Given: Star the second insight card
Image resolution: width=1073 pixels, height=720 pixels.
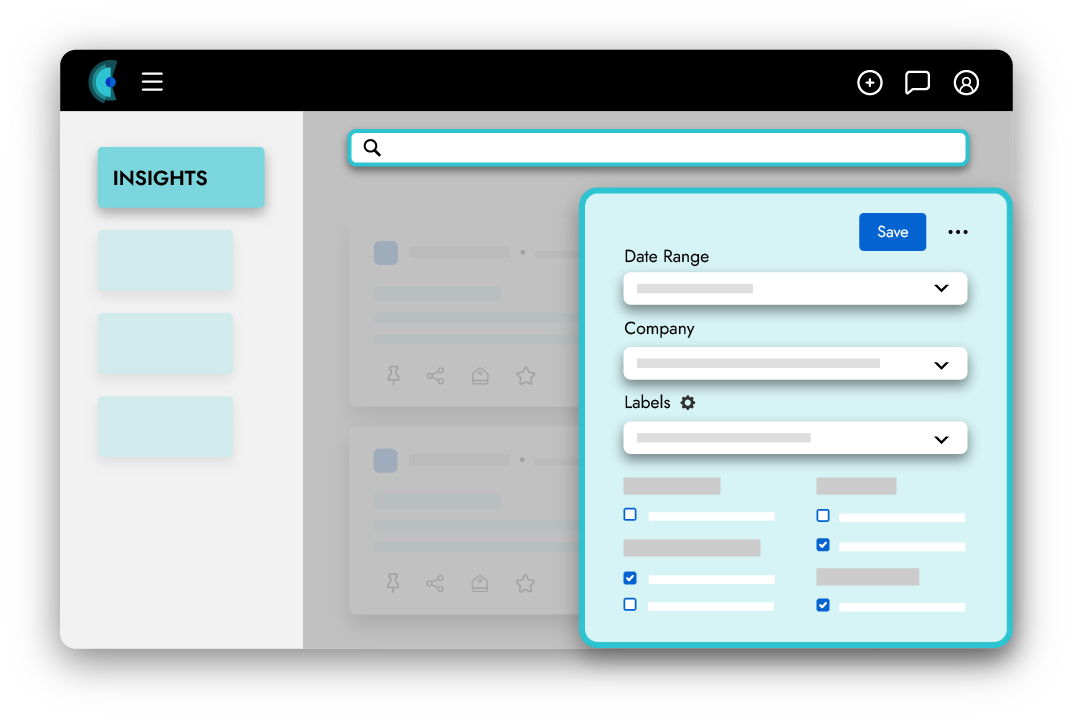Looking at the screenshot, I should 525,583.
